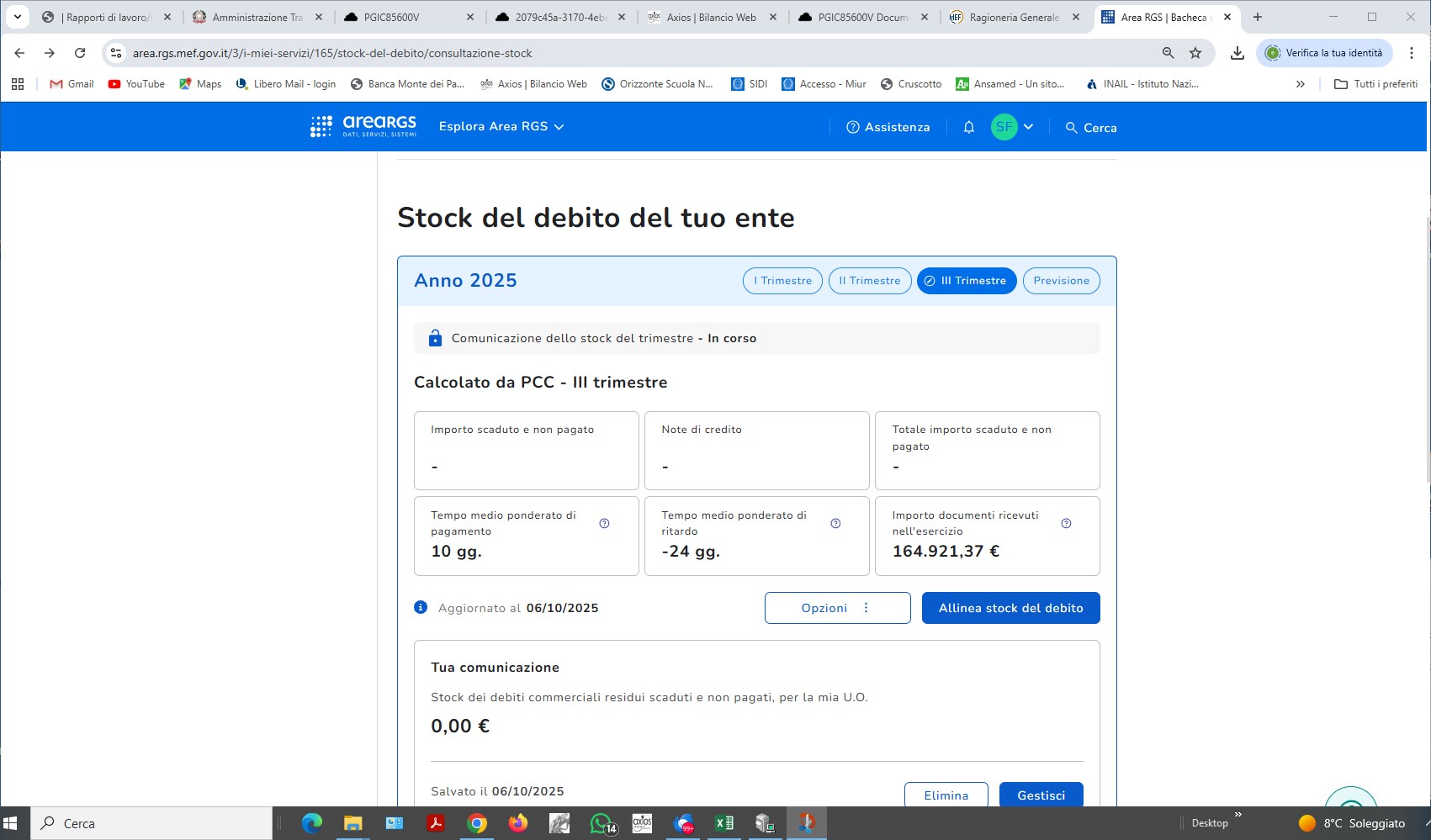The height and width of the screenshot is (840, 1431).
Task: Open Excel from the taskbar
Action: click(x=723, y=823)
